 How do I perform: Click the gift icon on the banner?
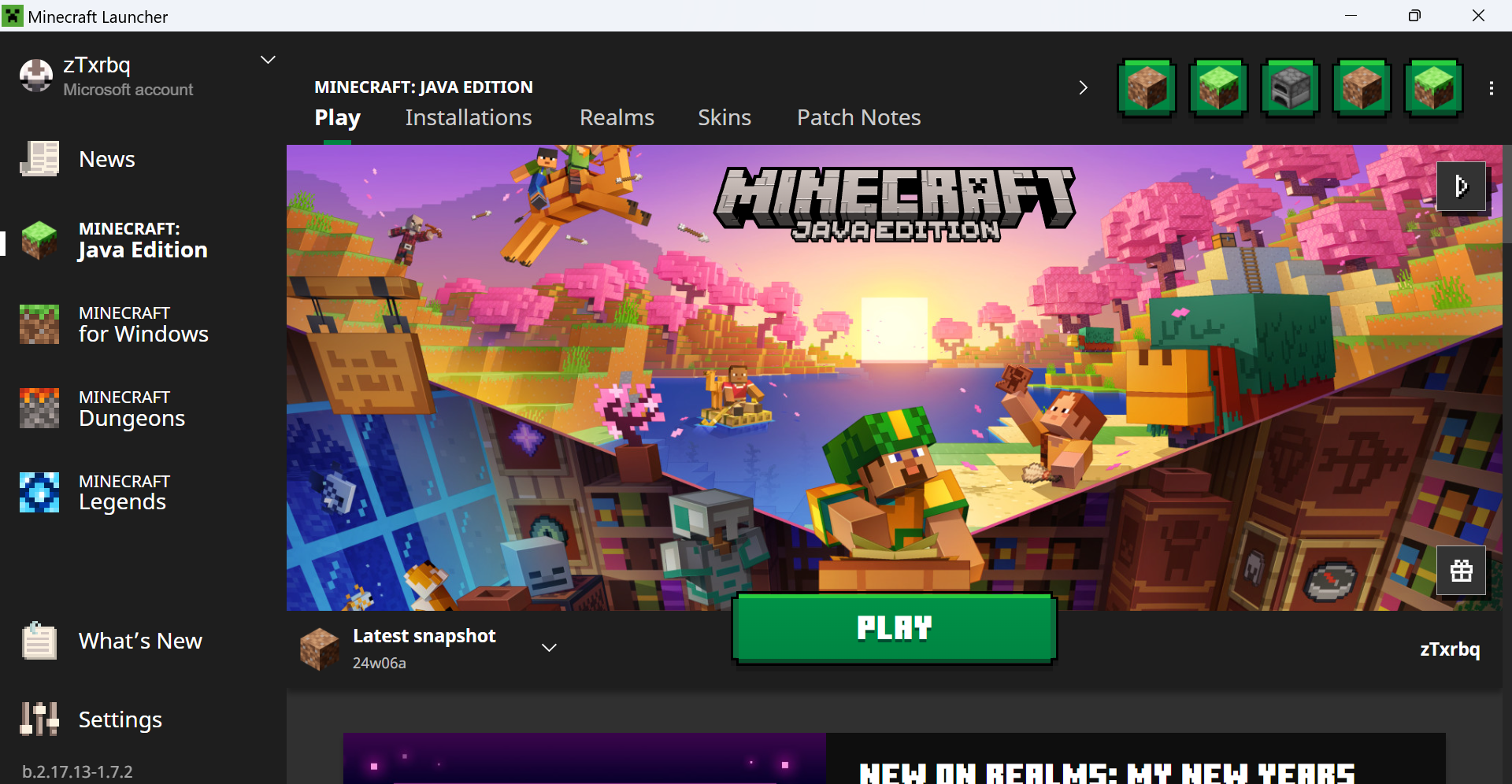1462,570
